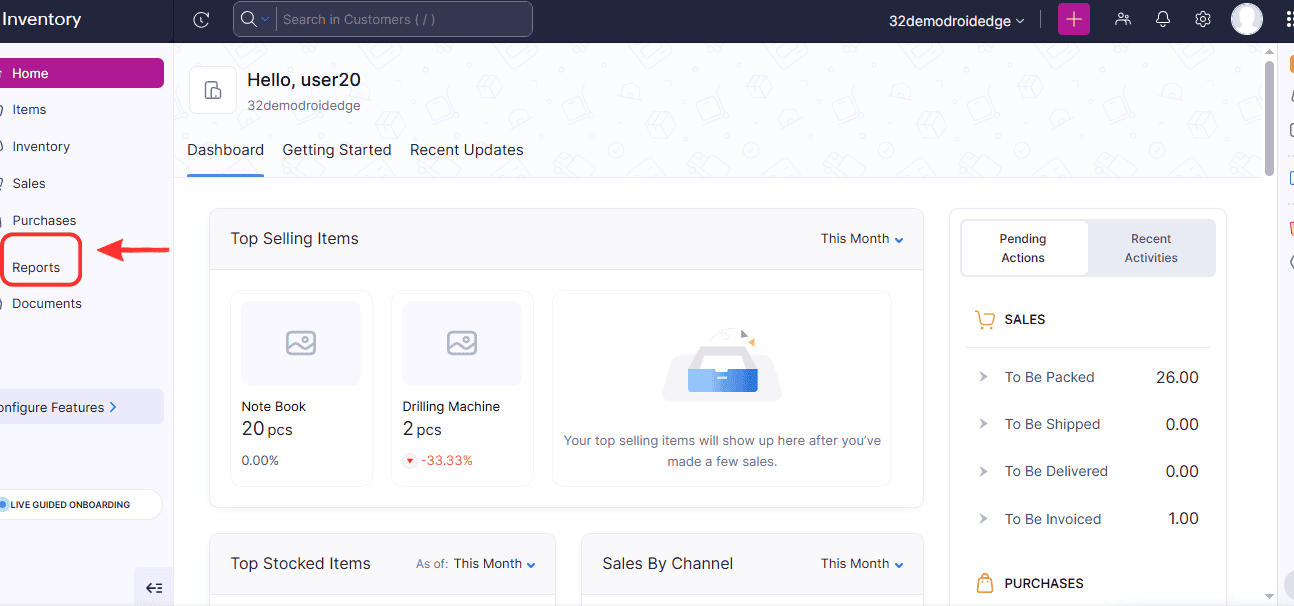Click the organization icon beside Hello user20
The height and width of the screenshot is (606, 1294).
[213, 91]
